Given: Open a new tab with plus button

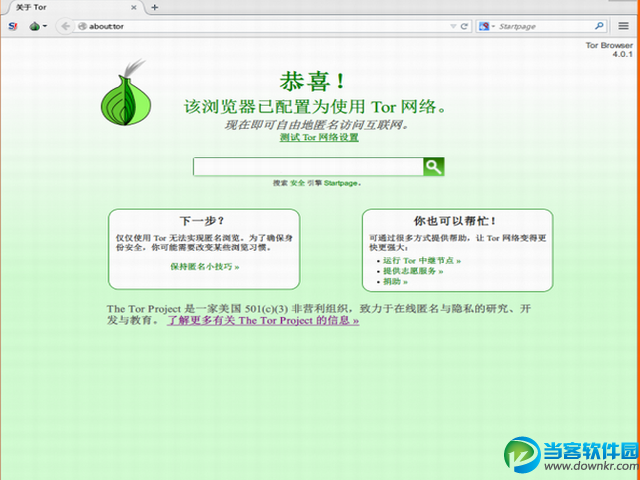Looking at the screenshot, I should click(154, 7).
